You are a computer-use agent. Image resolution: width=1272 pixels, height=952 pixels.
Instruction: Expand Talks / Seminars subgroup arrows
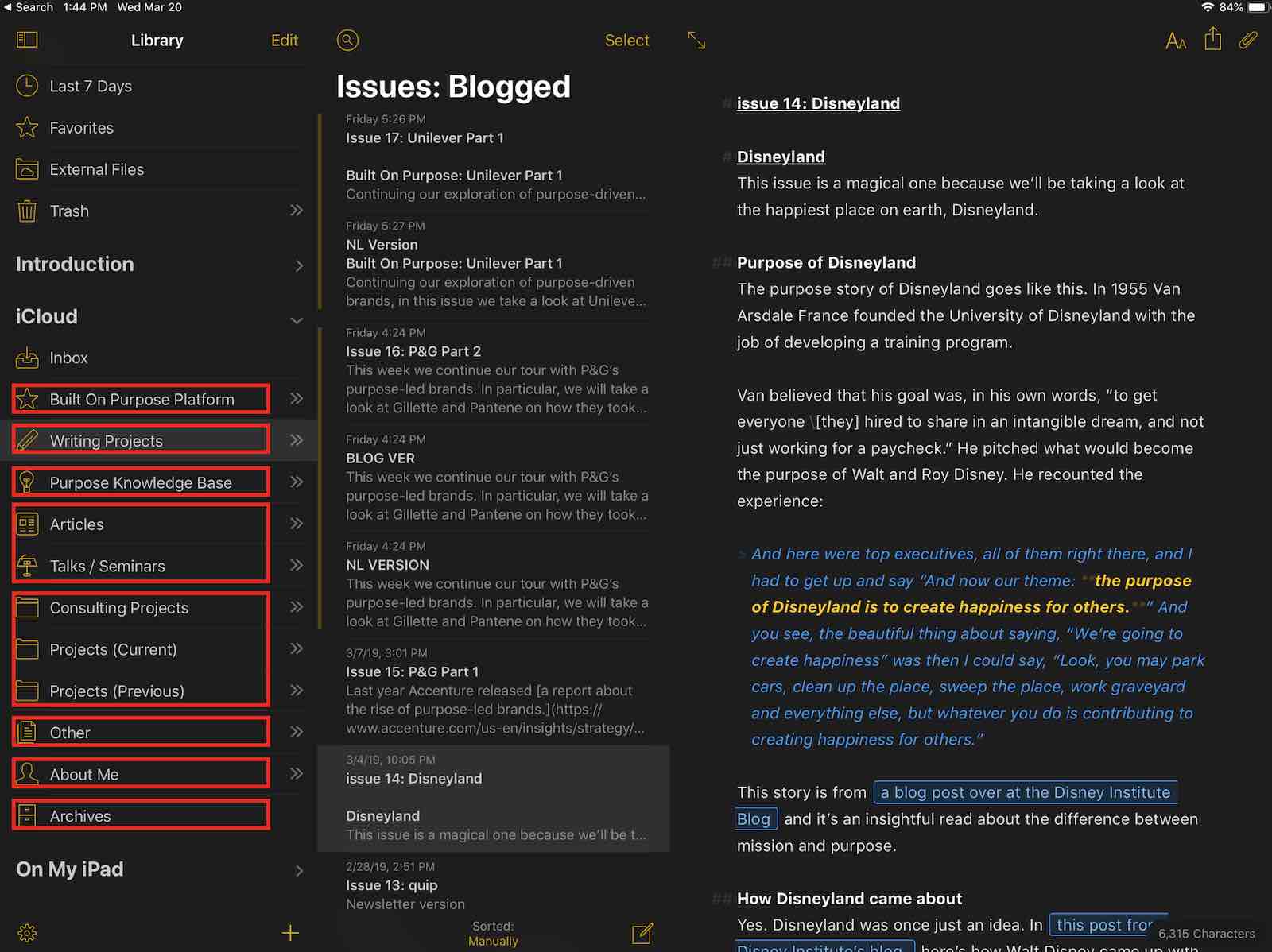(x=297, y=565)
